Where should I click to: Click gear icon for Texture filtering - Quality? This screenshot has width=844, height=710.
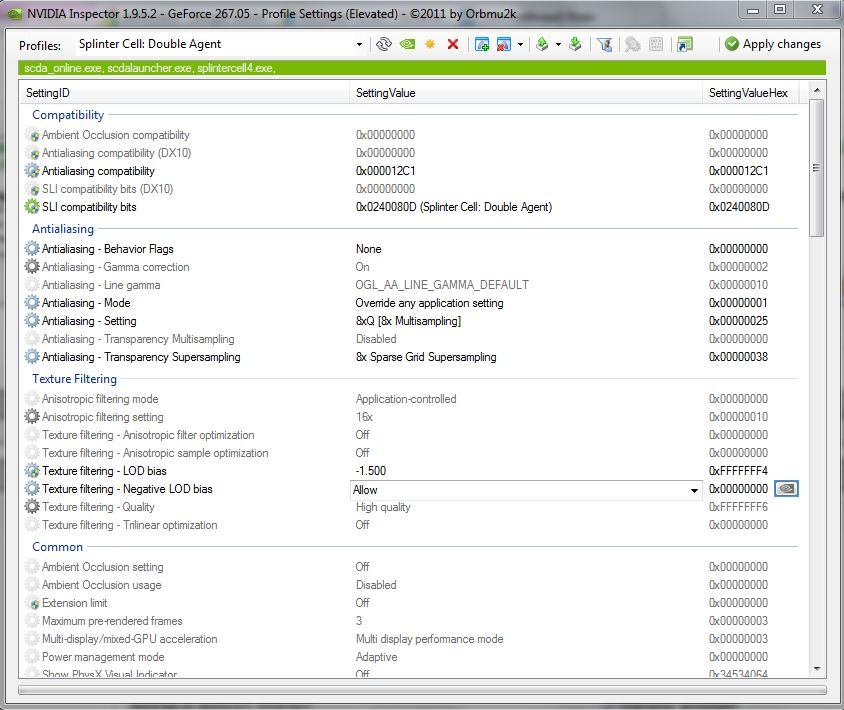click(x=32, y=507)
